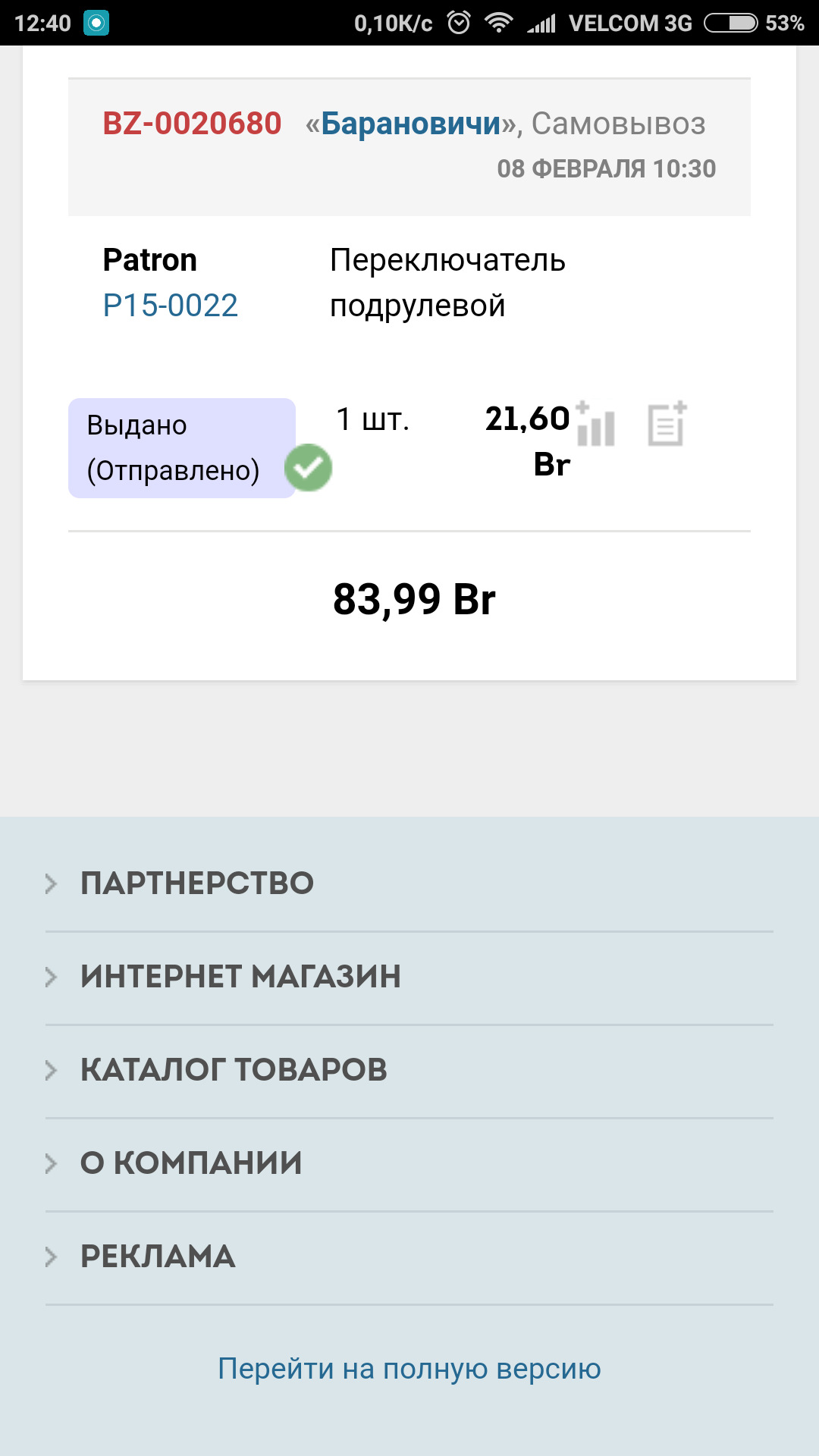Click the add note document icon
Image resolution: width=819 pixels, height=1456 pixels.
click(x=667, y=424)
